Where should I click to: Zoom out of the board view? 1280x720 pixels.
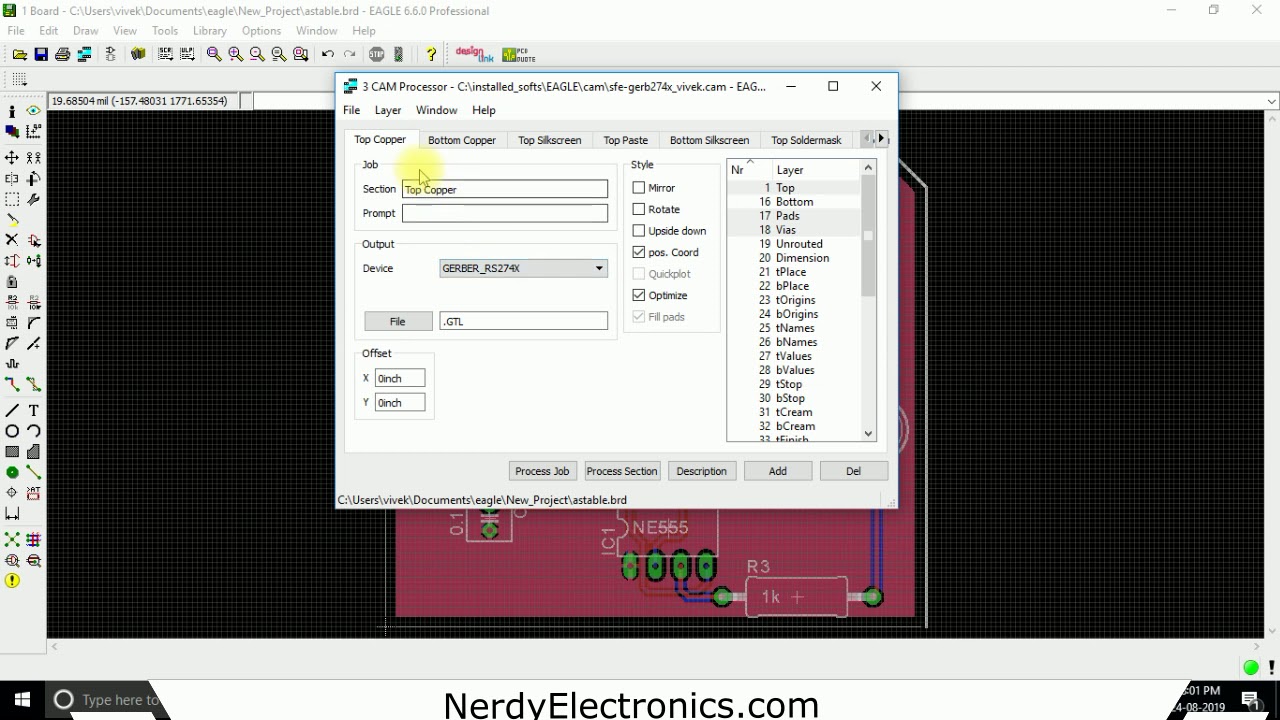[x=257, y=54]
